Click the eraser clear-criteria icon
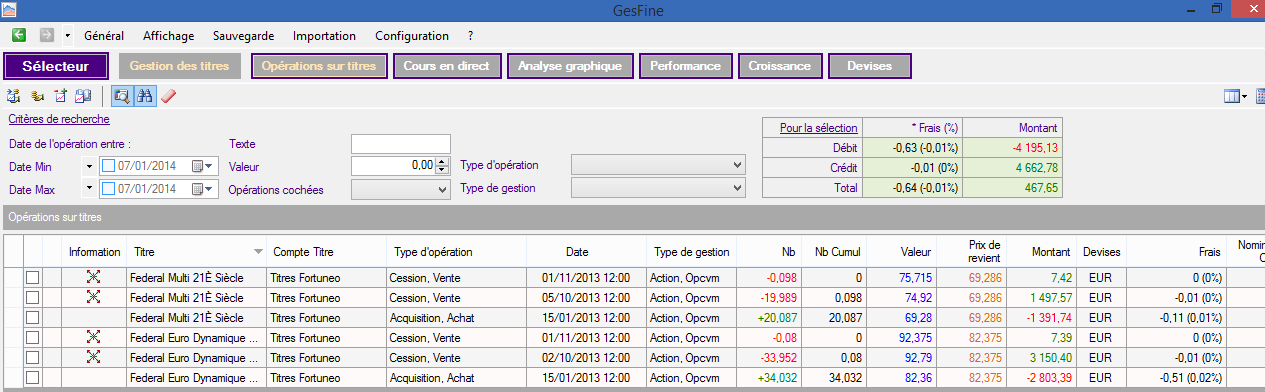1265x392 pixels. point(168,96)
